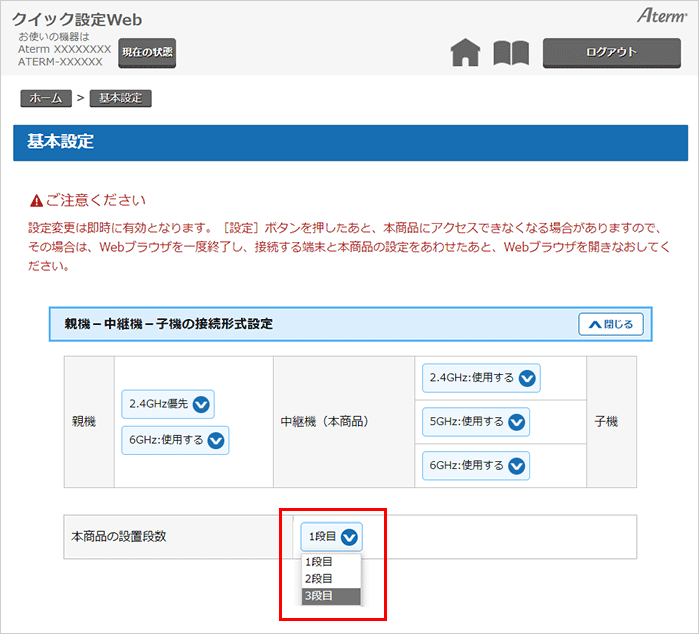Screen dimensions: 699x634
Task: Open repeater 5GHz:使用する dropdown
Action: (x=477, y=422)
